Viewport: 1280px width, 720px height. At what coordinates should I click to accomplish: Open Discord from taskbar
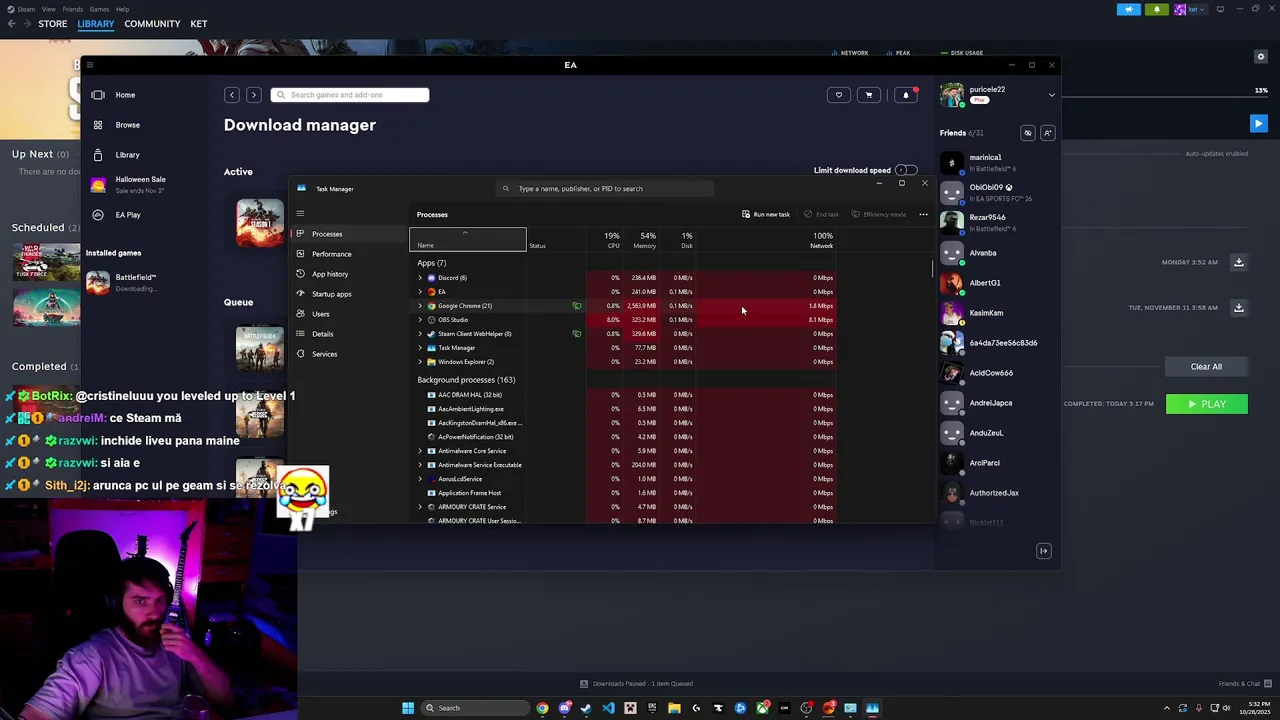coord(564,708)
